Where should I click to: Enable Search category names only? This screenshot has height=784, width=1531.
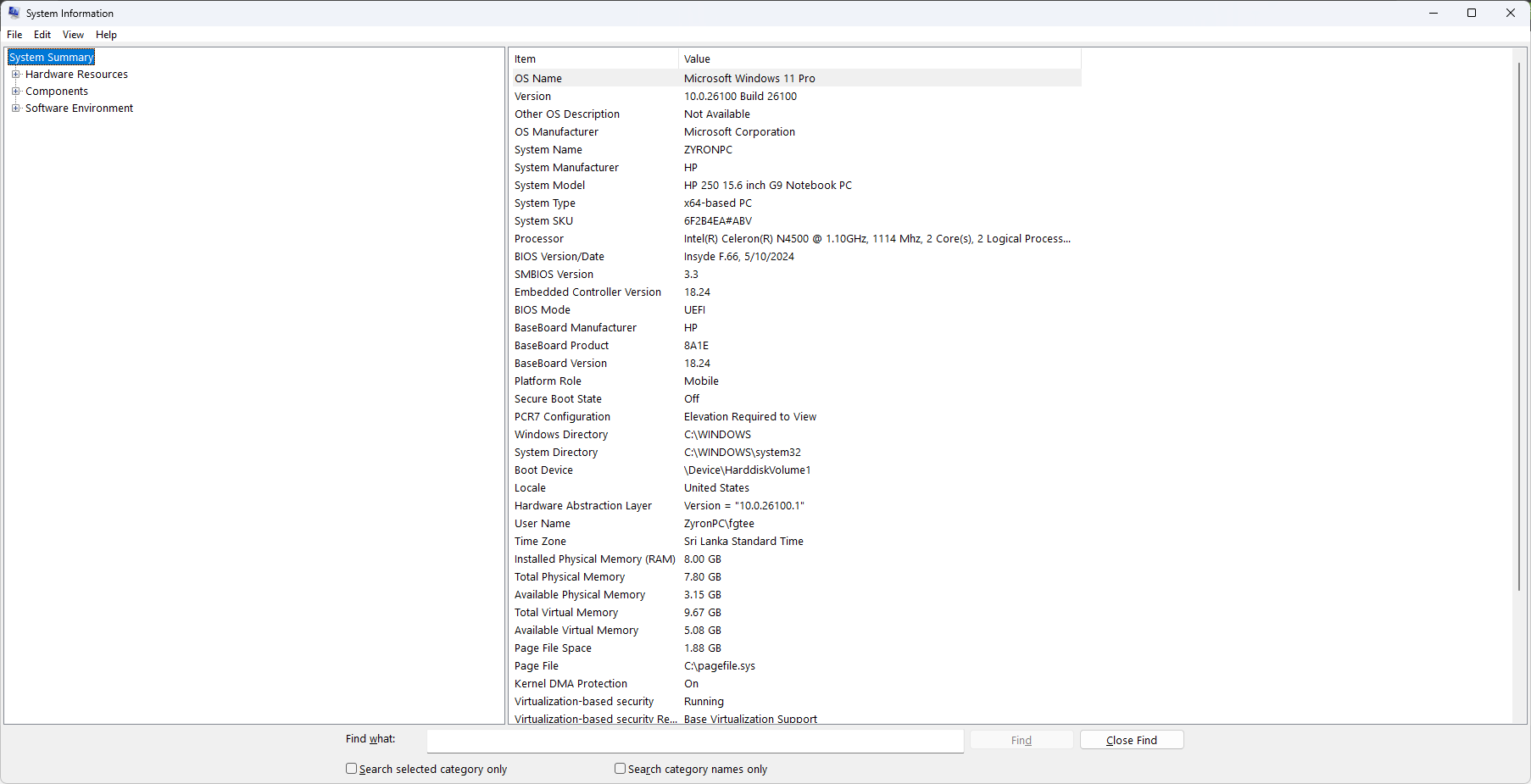[620, 768]
